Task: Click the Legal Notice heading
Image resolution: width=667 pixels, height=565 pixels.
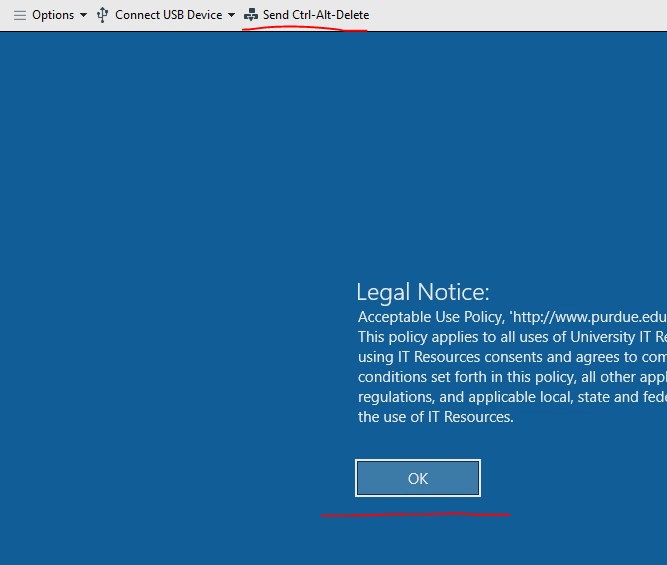Action: tap(422, 292)
